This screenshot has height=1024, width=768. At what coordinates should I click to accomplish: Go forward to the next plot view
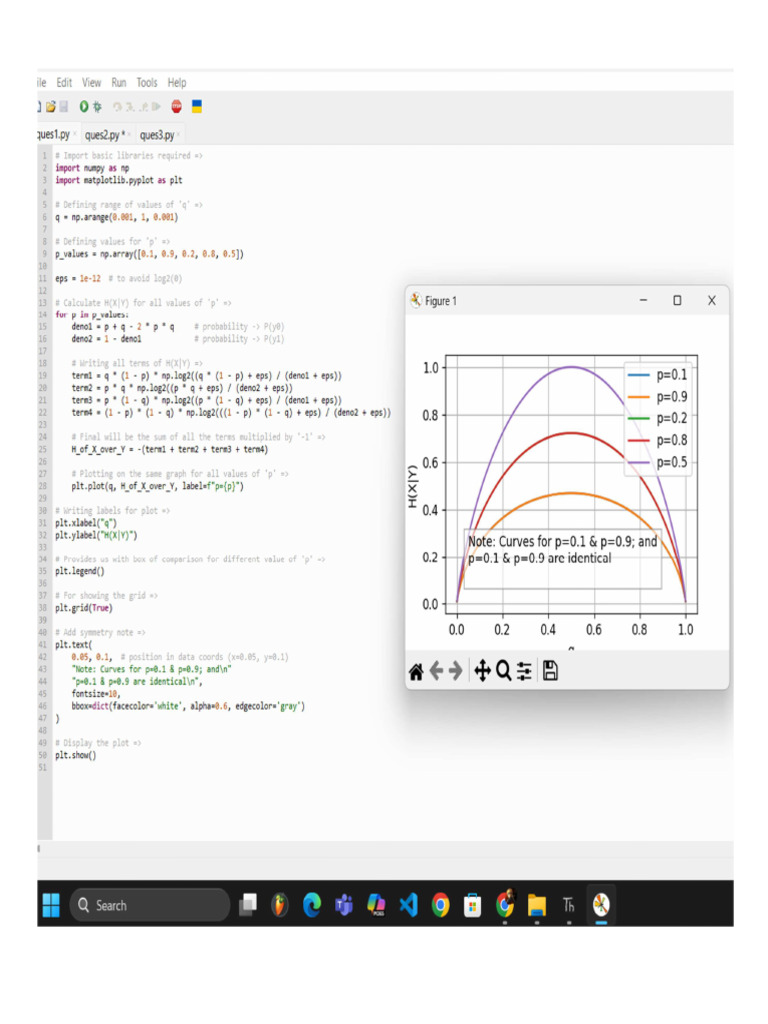point(456,671)
